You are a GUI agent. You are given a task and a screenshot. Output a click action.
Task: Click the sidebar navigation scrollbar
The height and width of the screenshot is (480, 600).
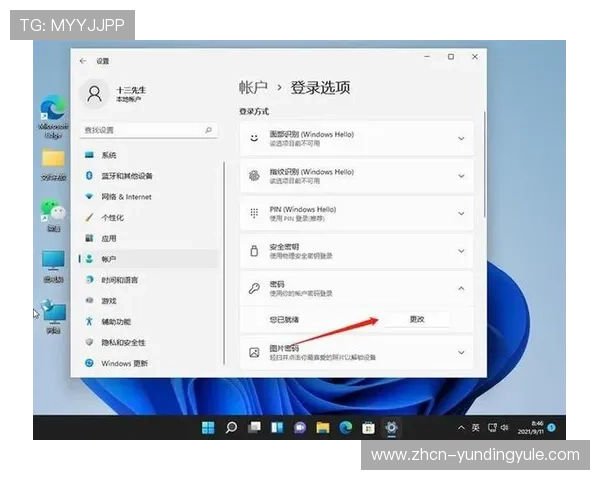coord(224,263)
